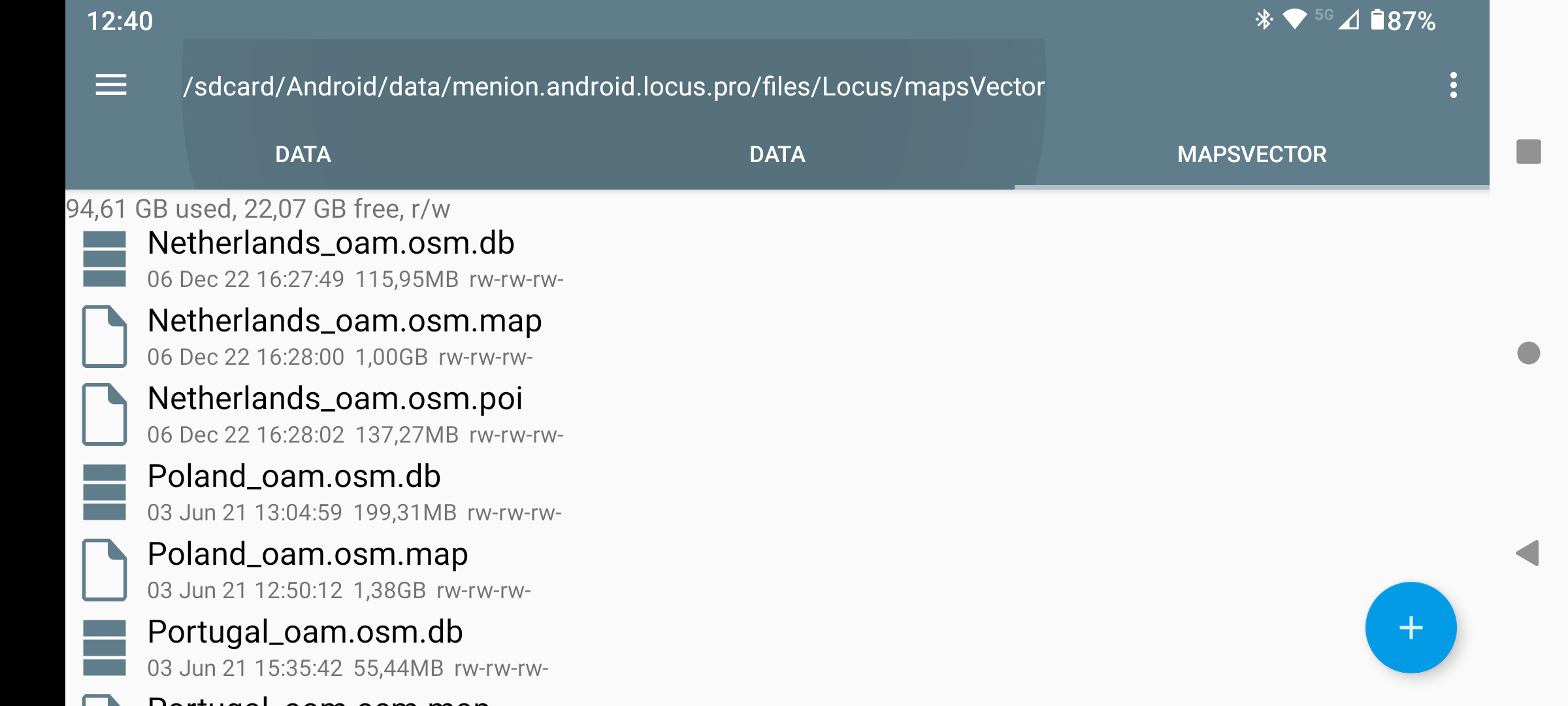
Task: Tap the Poland_oam.osm.map file icon
Action: (105, 570)
